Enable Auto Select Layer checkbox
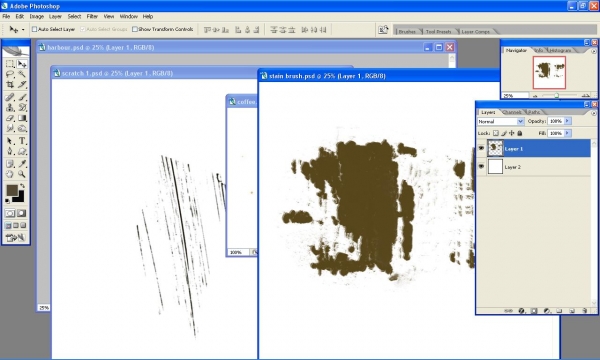Viewport: 600px width, 360px height. (x=34, y=29)
